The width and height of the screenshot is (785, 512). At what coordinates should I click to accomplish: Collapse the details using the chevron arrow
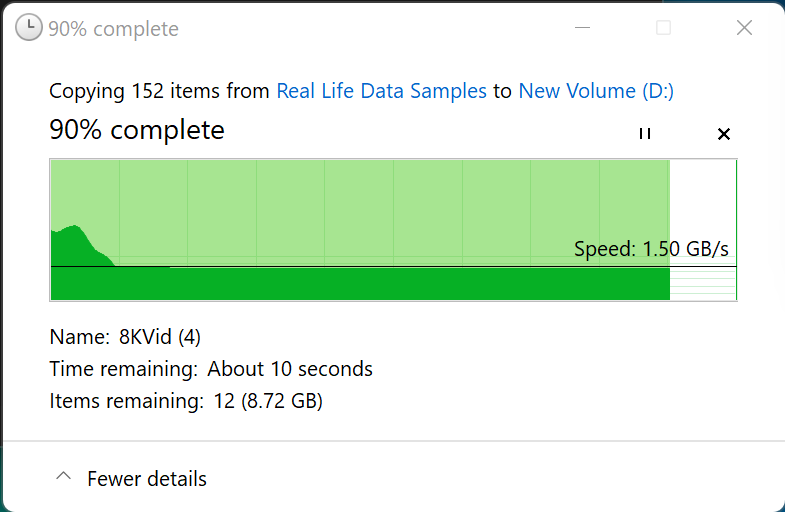click(63, 478)
